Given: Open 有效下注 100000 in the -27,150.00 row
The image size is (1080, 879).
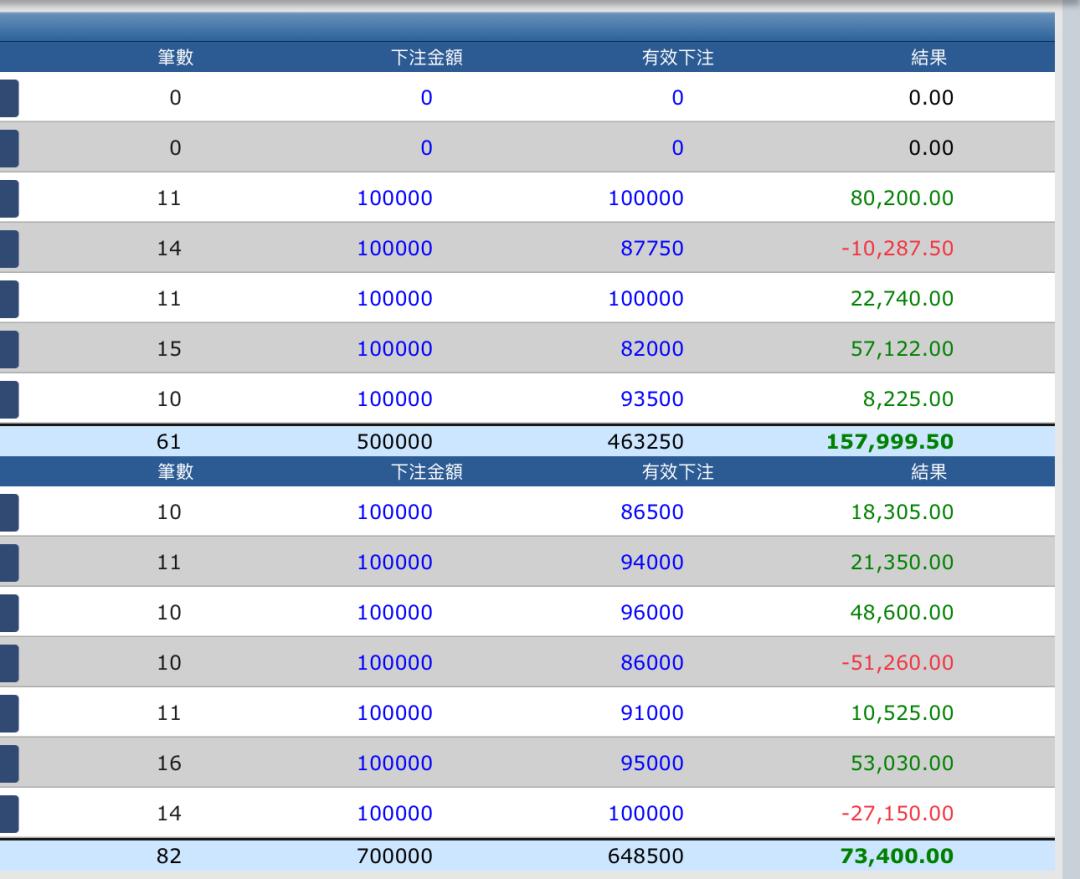Looking at the screenshot, I should (x=645, y=814).
